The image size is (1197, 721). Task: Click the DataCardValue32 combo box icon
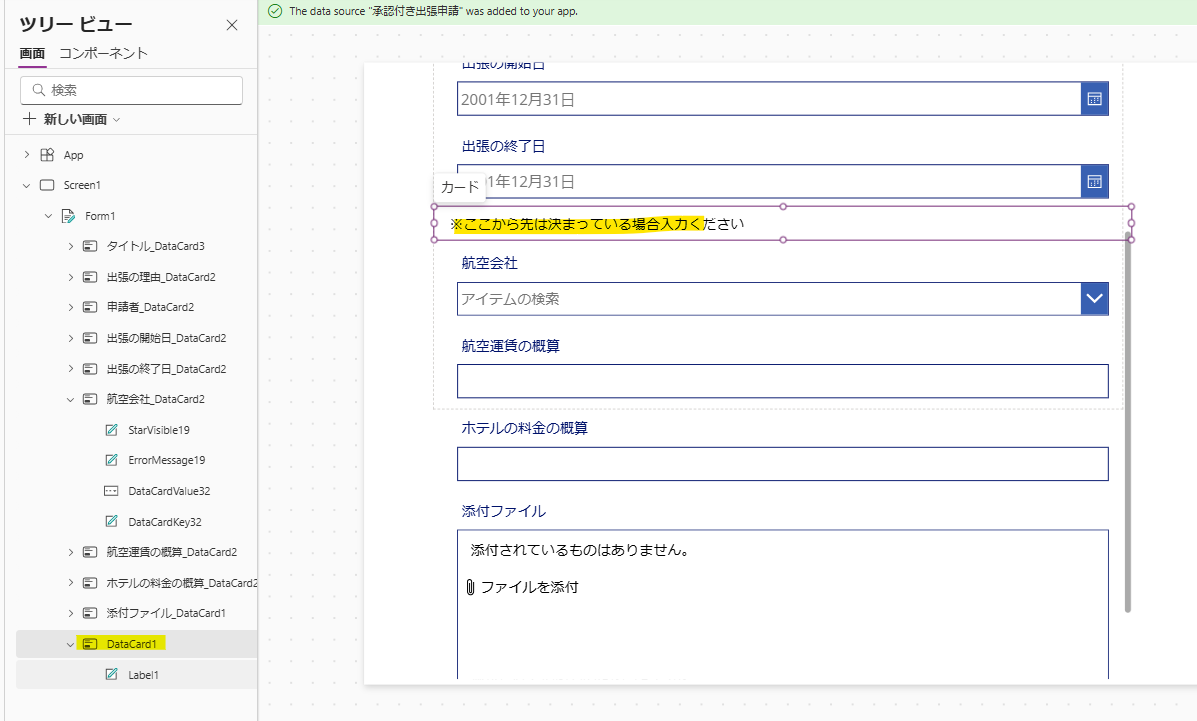click(x=111, y=491)
